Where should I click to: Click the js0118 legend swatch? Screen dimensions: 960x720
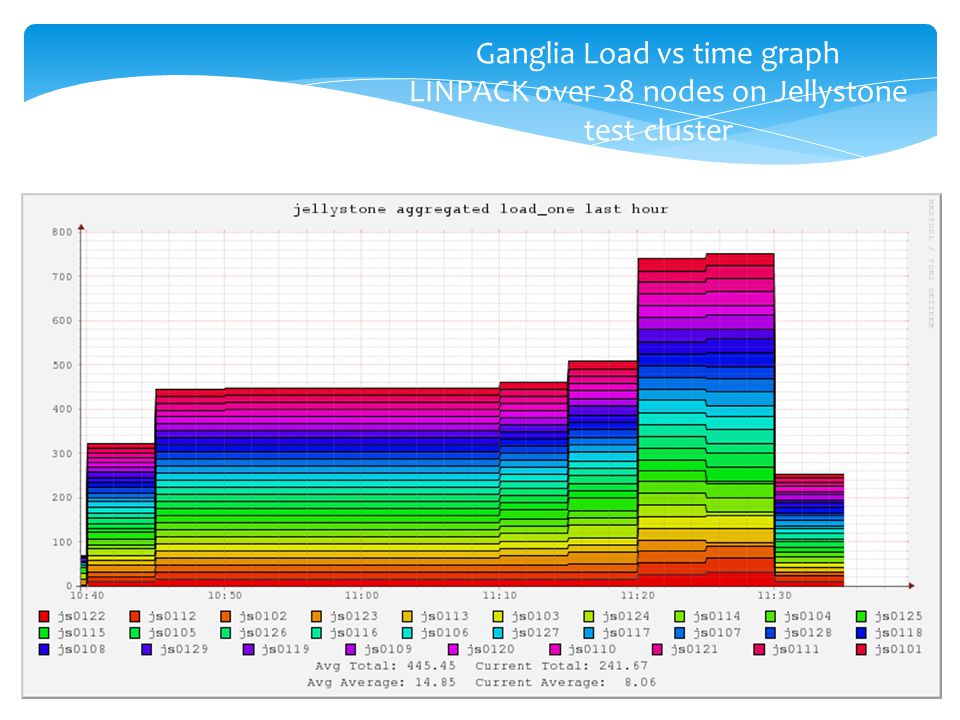[x=861, y=632]
